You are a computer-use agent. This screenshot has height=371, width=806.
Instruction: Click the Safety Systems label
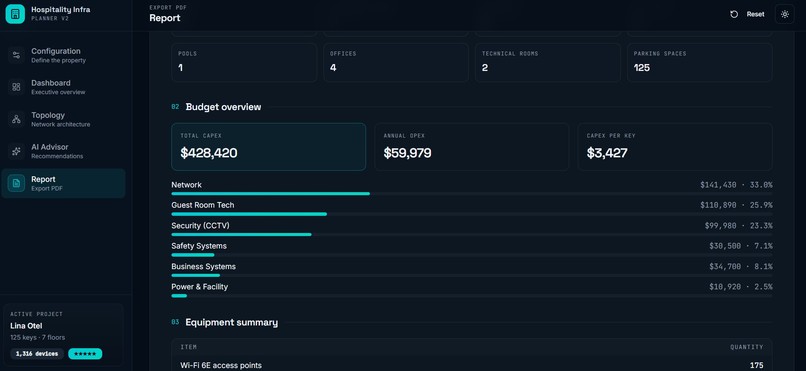199,246
